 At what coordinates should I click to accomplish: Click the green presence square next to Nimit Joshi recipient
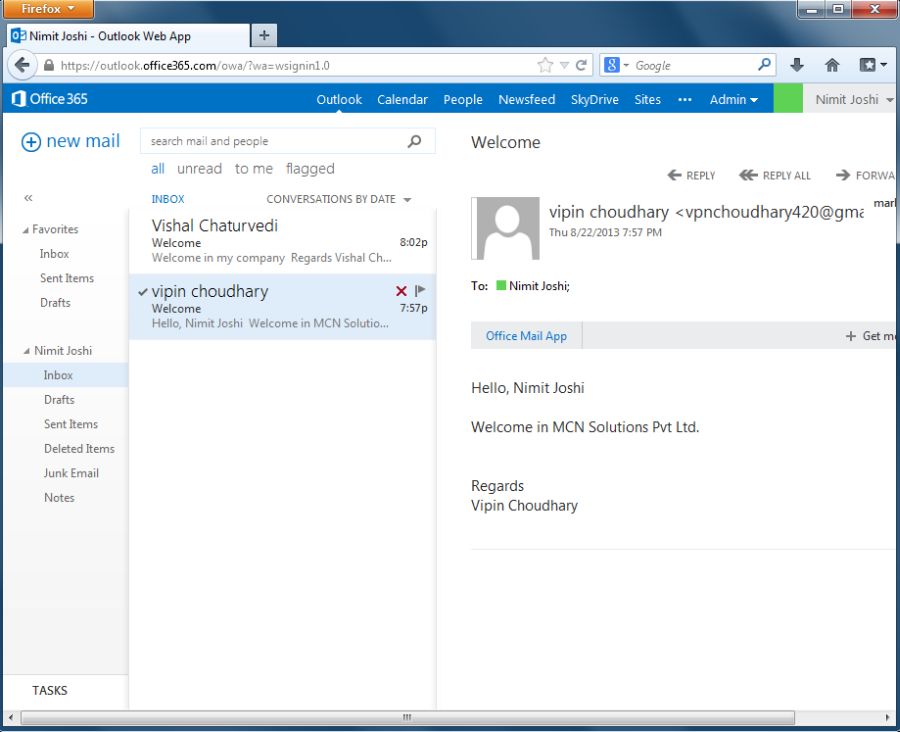(501, 285)
